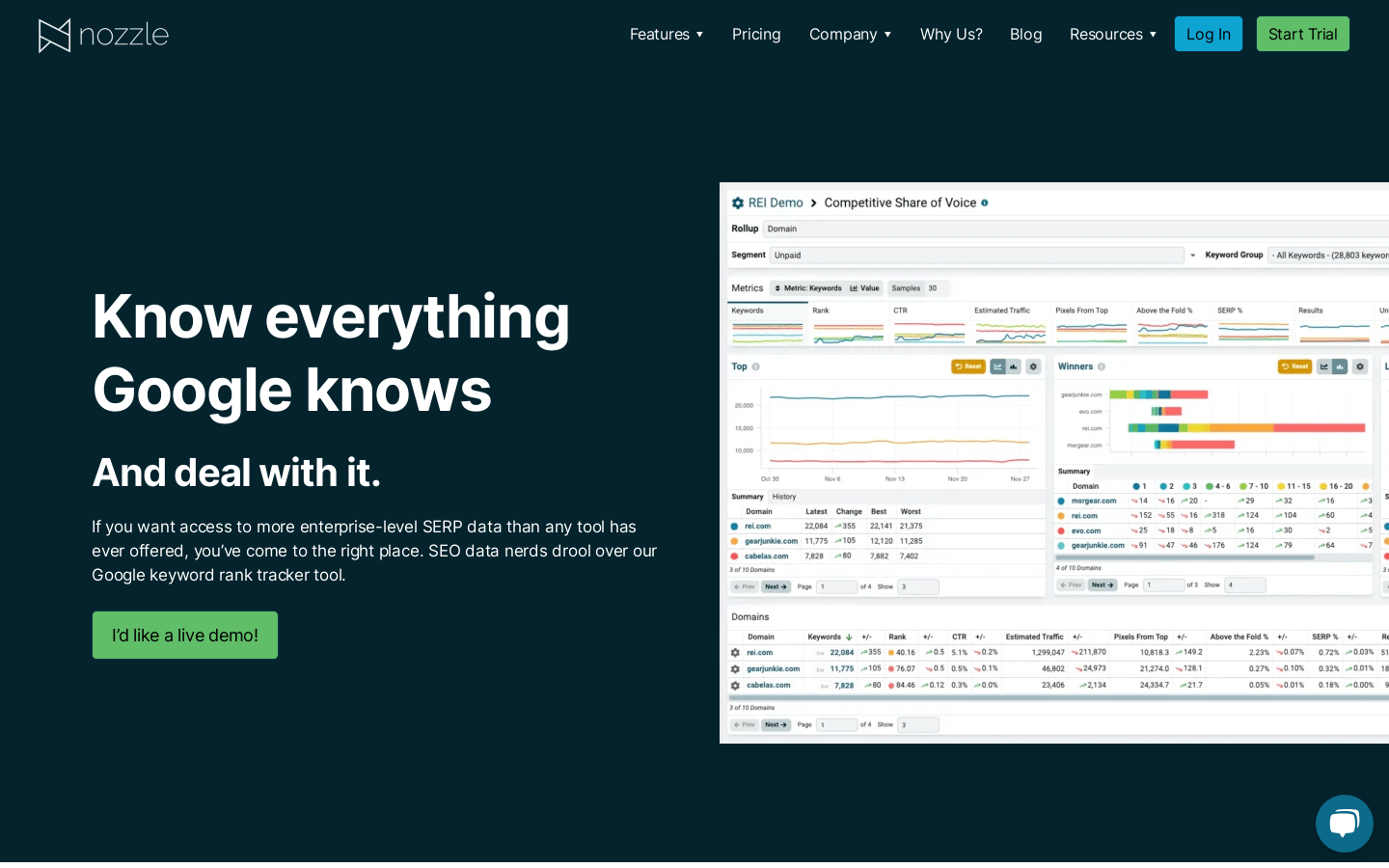Click the REI Demo breadcrumb link
This screenshot has height=868, width=1389.
776,203
